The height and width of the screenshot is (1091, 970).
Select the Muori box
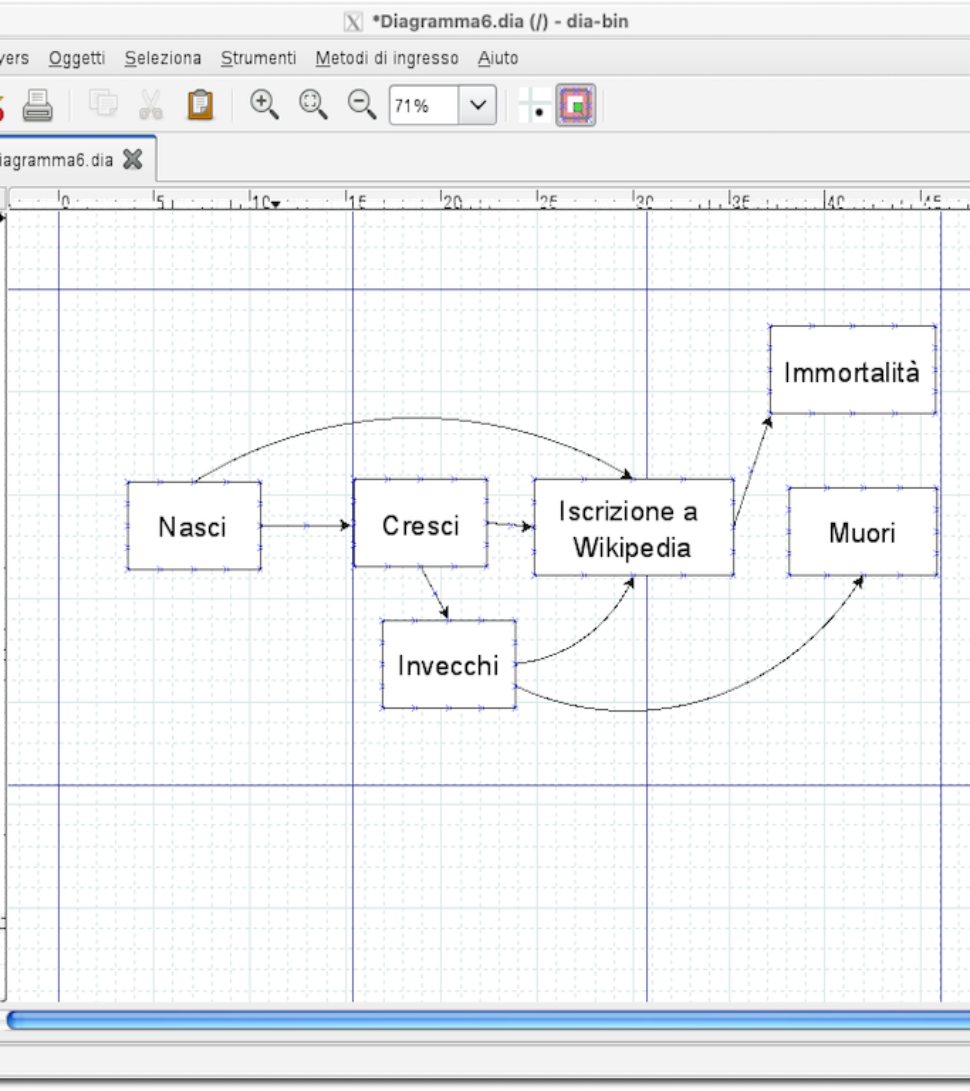863,532
